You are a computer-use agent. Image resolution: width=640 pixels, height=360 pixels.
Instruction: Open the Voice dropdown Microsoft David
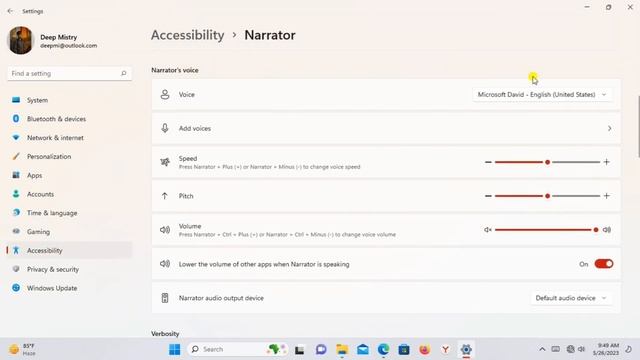pos(542,94)
